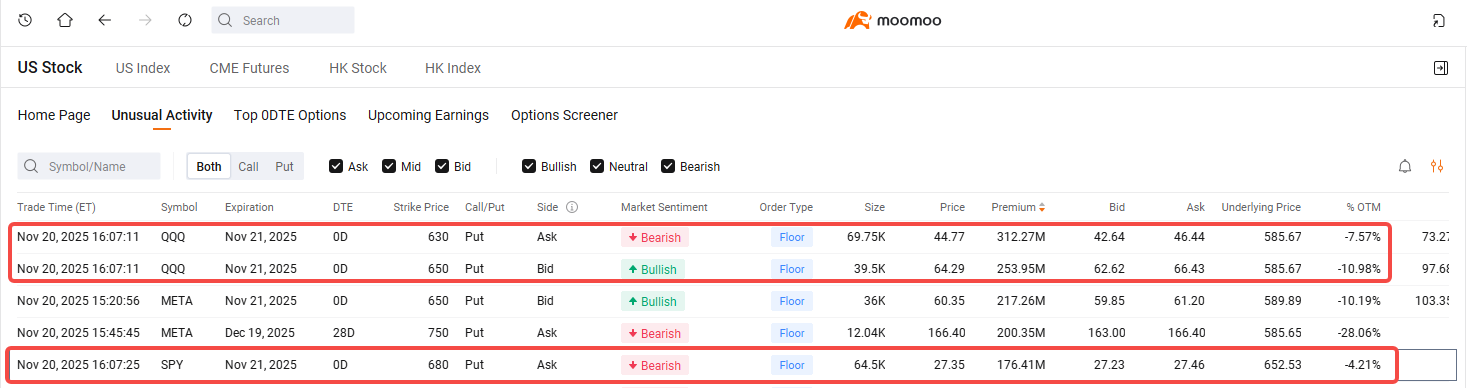Click the Size column header
The height and width of the screenshot is (388, 1467).
875,208
